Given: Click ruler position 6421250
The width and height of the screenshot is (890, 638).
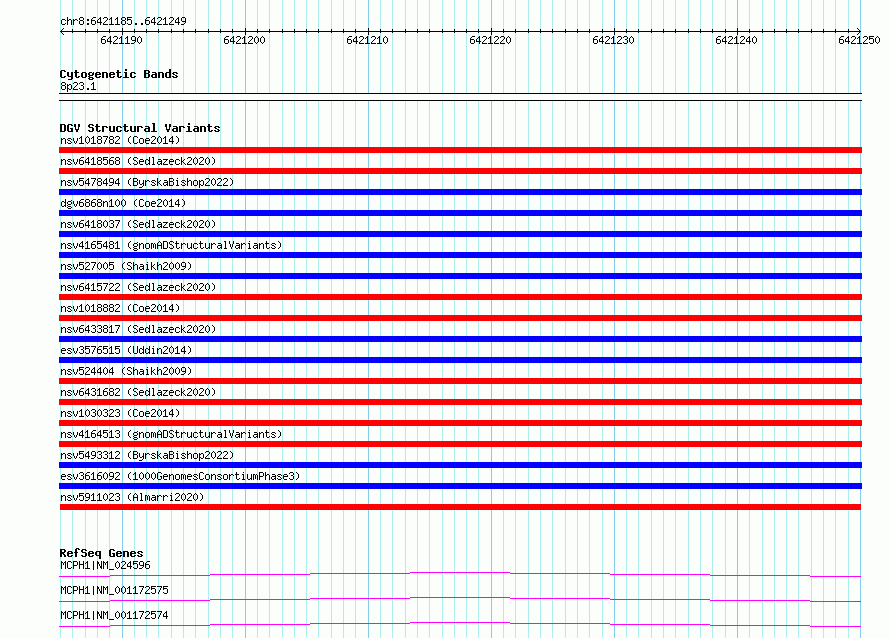Looking at the screenshot, I should (x=859, y=40).
